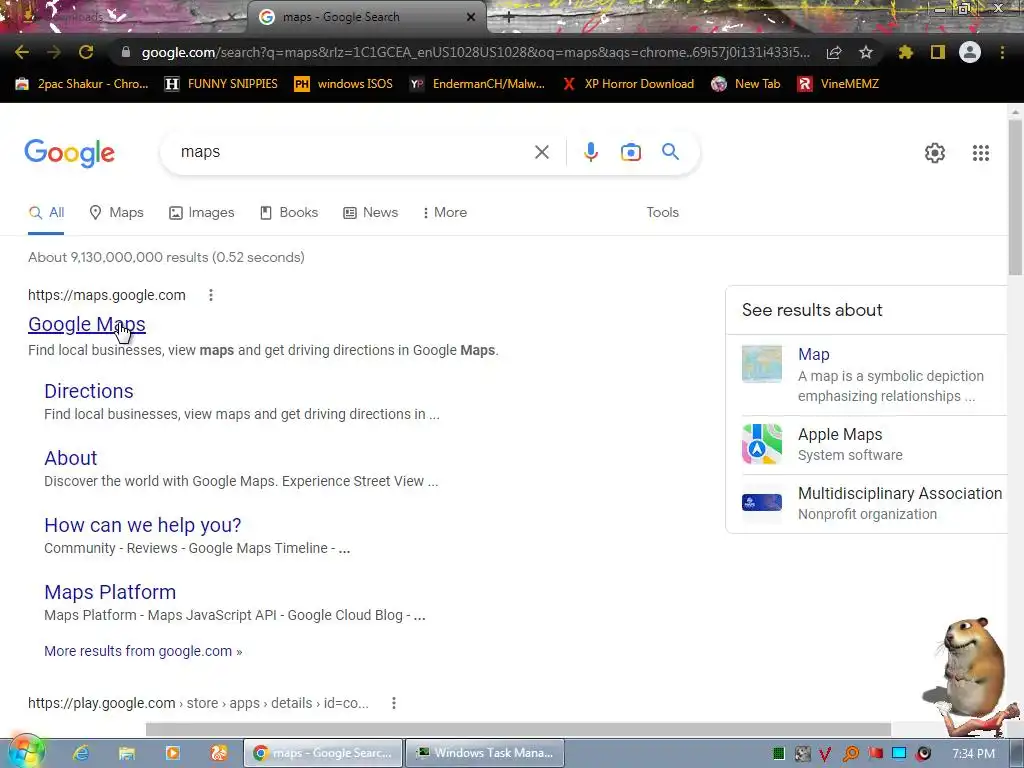This screenshot has height=768, width=1024.
Task: Click the green square tray icon
Action: [778, 754]
